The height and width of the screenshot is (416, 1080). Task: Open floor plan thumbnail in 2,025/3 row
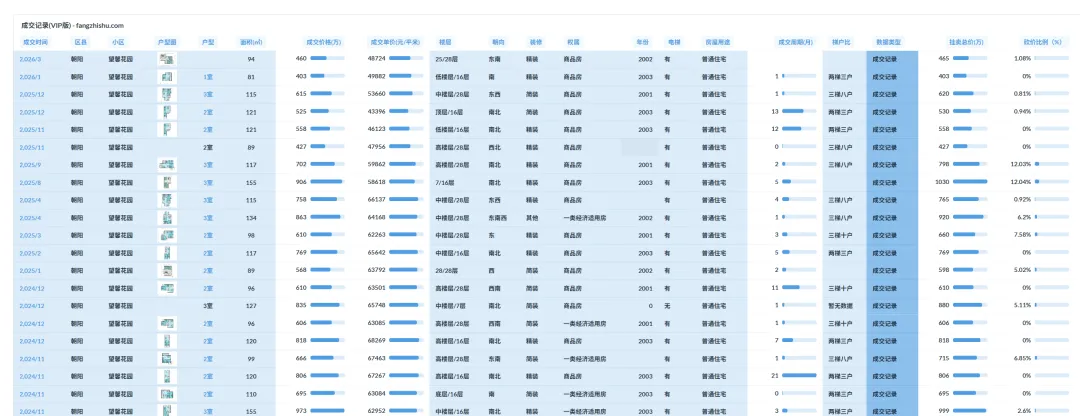point(167,235)
